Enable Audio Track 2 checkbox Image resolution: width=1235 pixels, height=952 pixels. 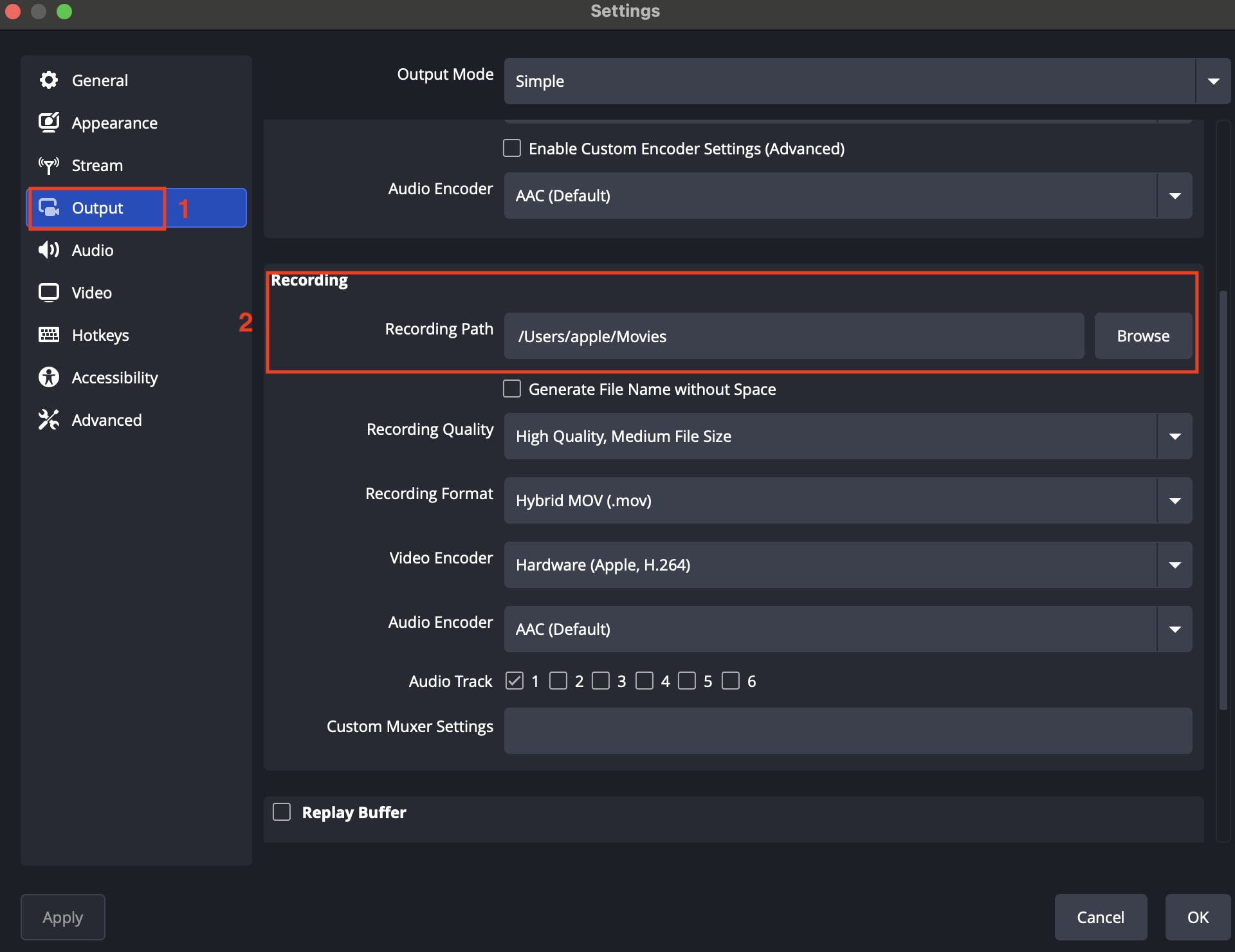558,681
